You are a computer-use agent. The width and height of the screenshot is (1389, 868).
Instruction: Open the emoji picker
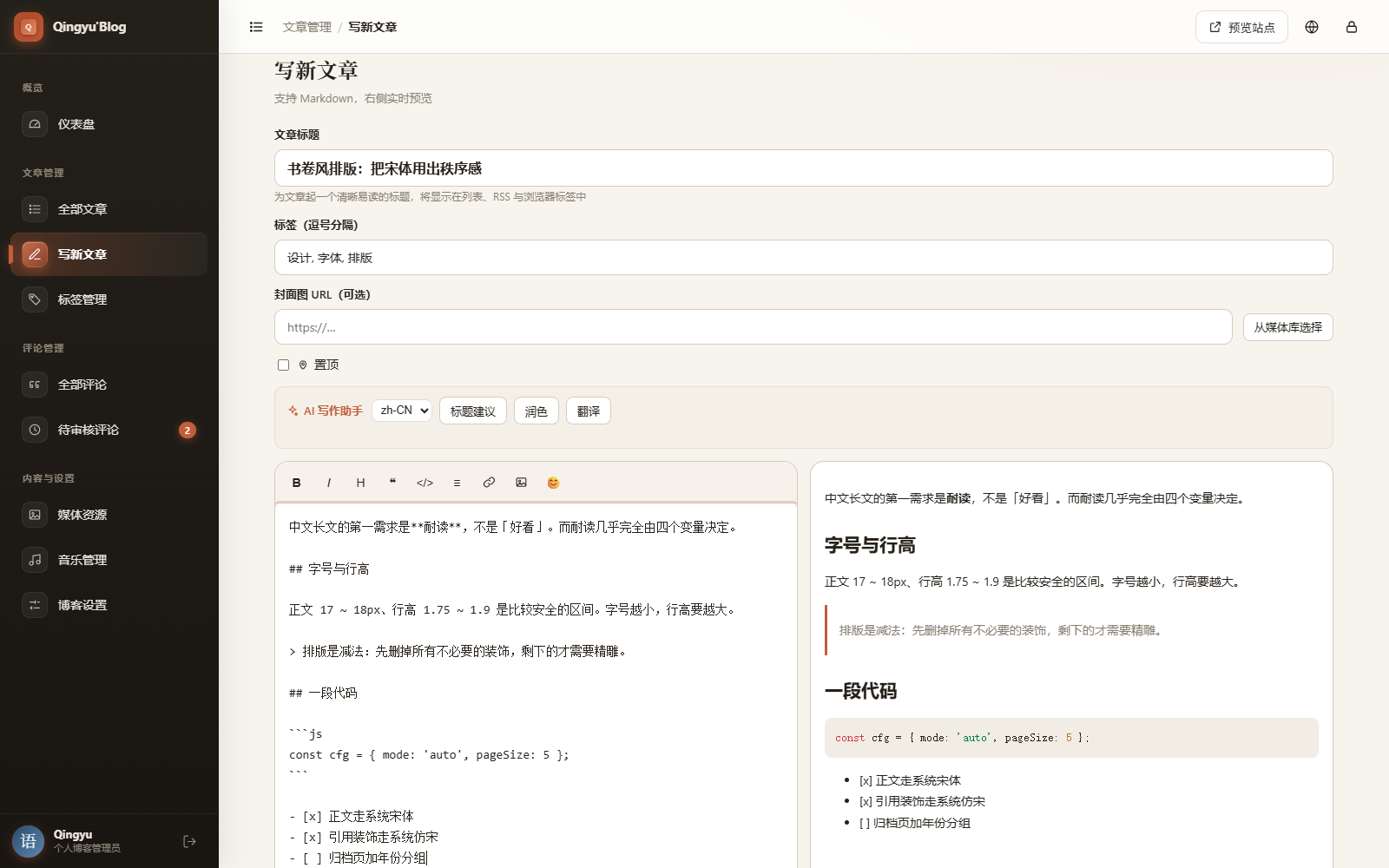(x=553, y=483)
